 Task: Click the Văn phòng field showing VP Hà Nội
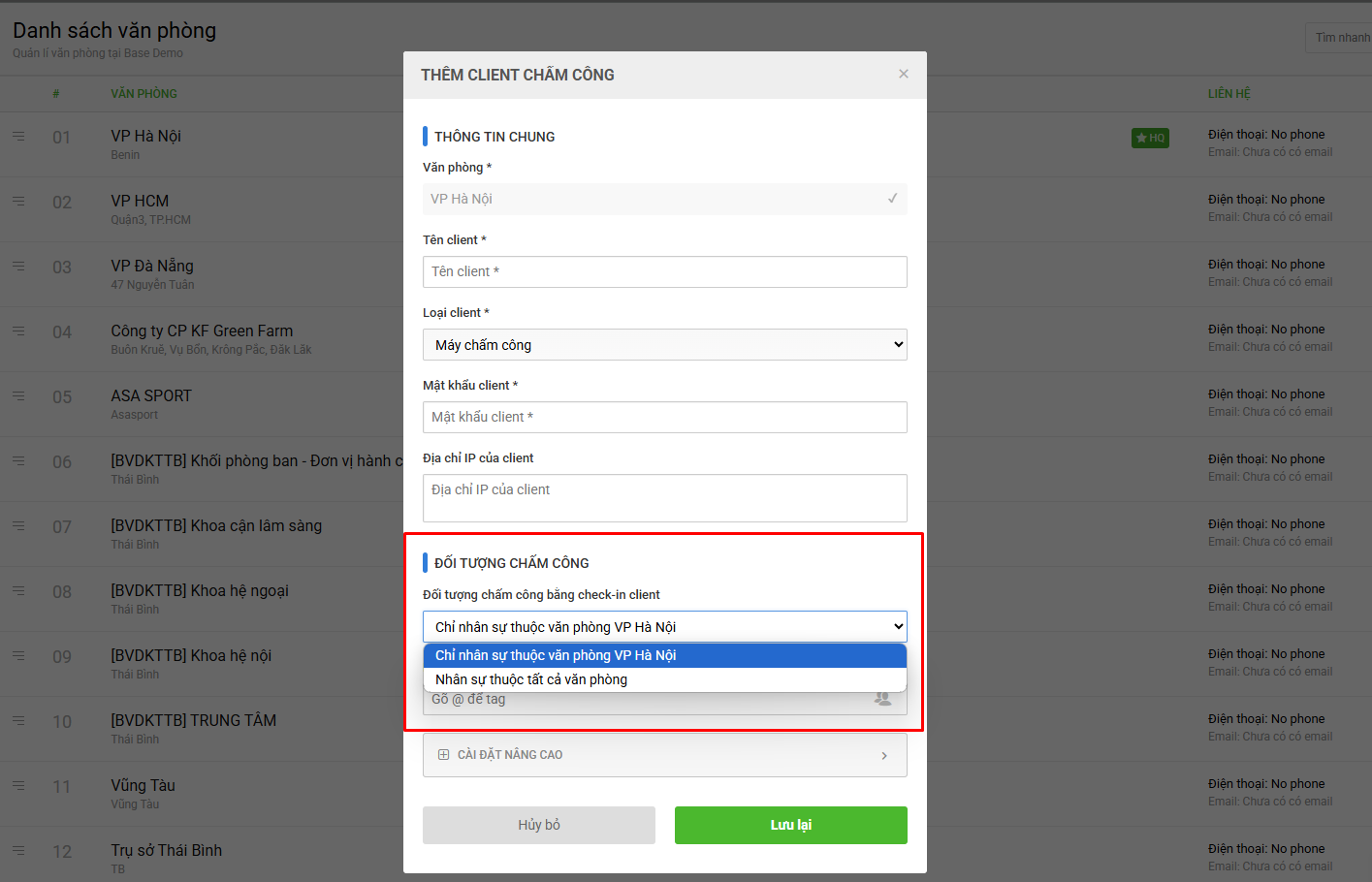tap(665, 199)
